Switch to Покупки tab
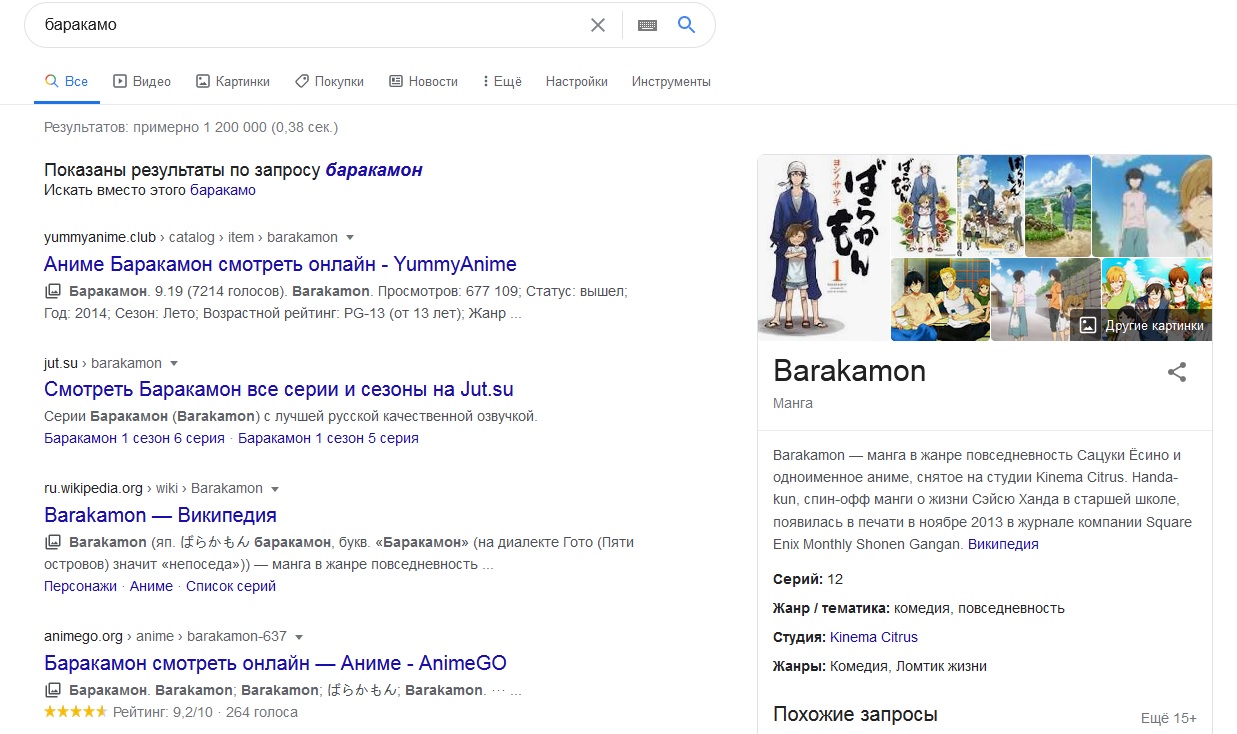 pos(329,82)
